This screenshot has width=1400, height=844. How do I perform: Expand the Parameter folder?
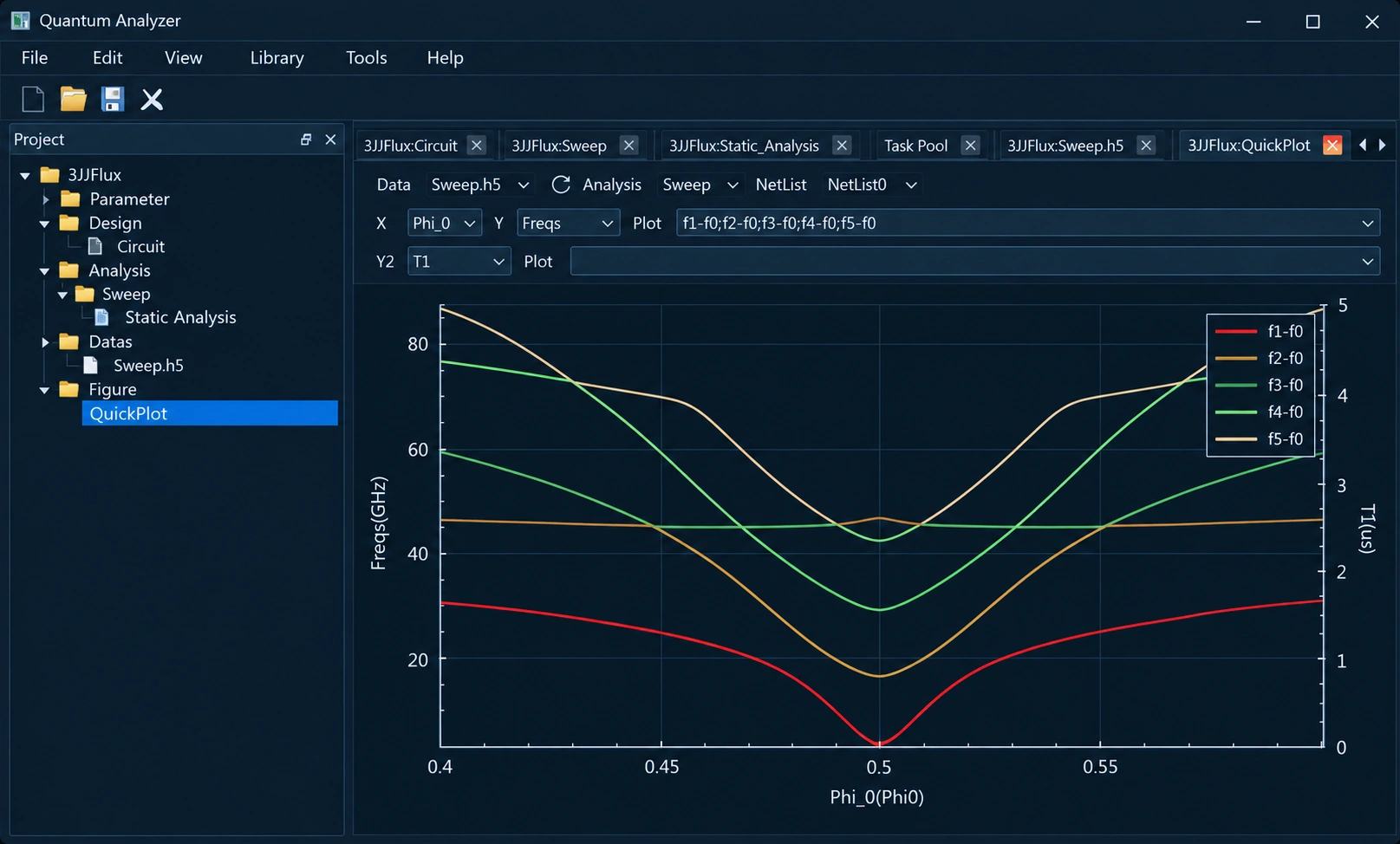(46, 199)
